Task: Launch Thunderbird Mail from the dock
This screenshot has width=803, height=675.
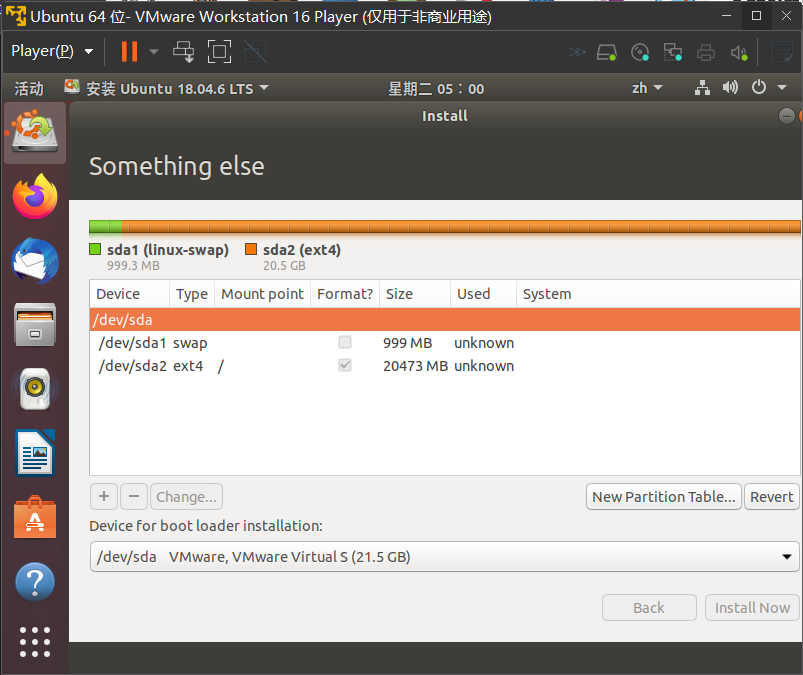Action: (35, 262)
